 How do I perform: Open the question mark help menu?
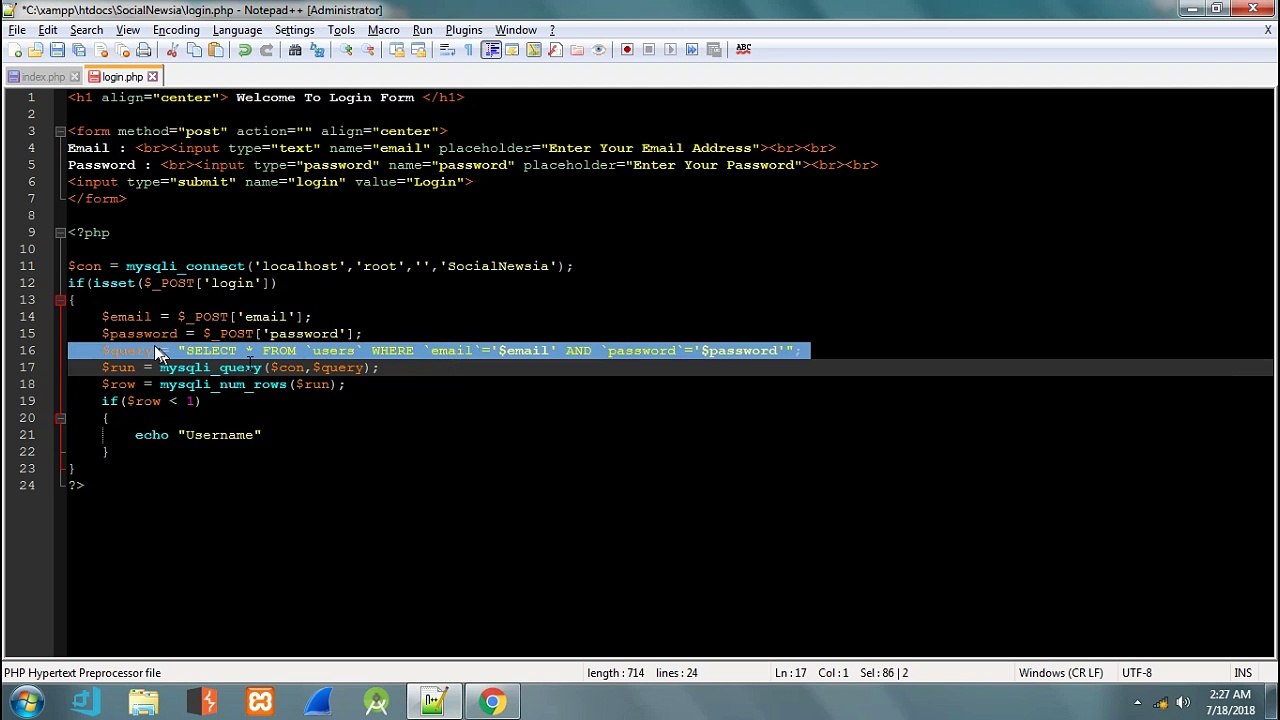click(552, 30)
